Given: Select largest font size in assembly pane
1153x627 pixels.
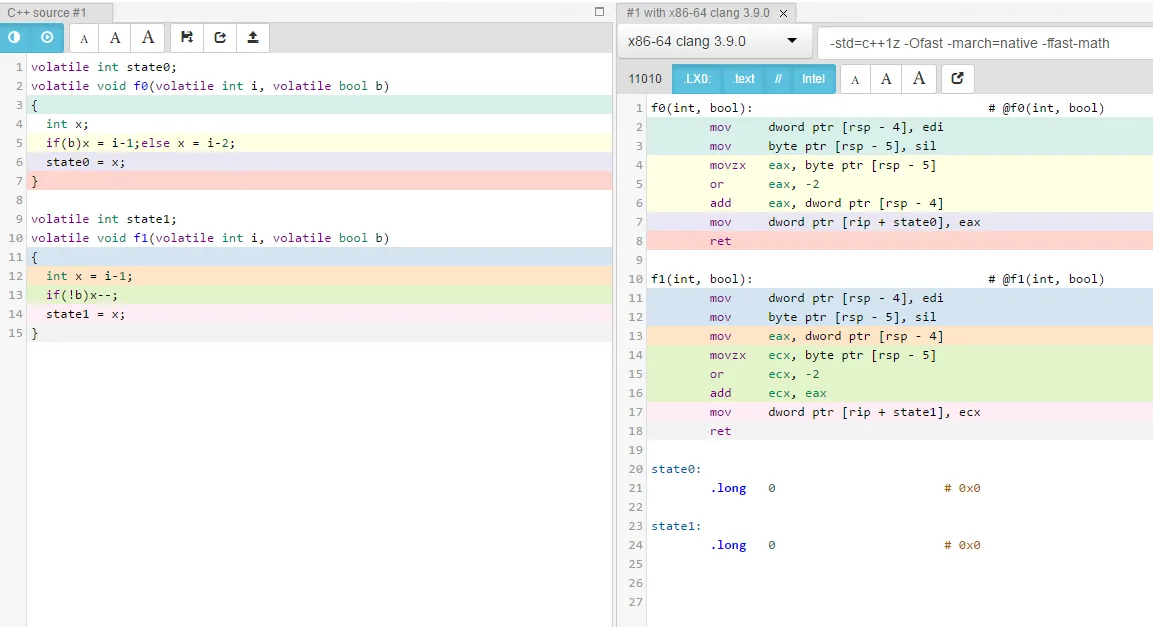Looking at the screenshot, I should (918, 79).
